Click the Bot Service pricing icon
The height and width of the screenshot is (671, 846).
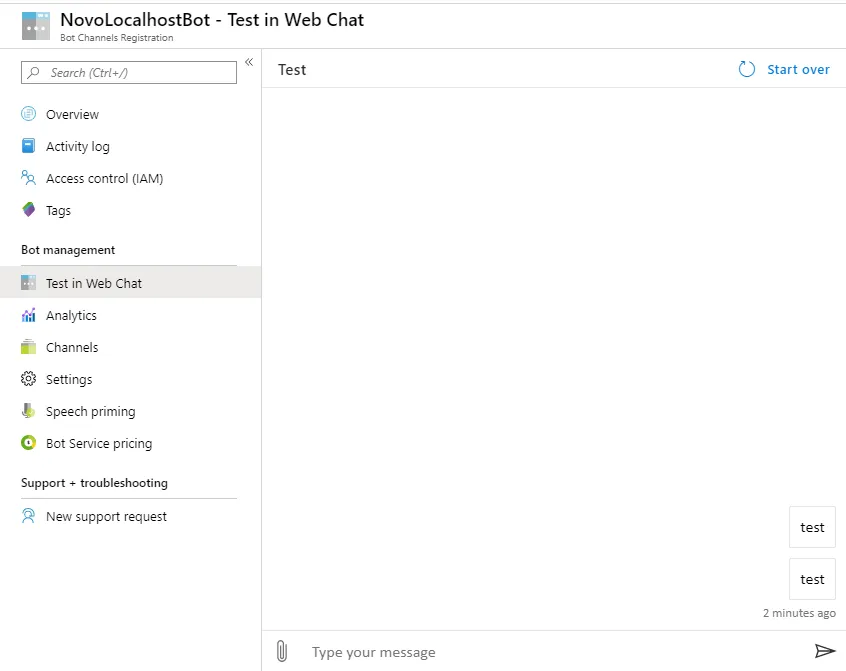[x=28, y=443]
